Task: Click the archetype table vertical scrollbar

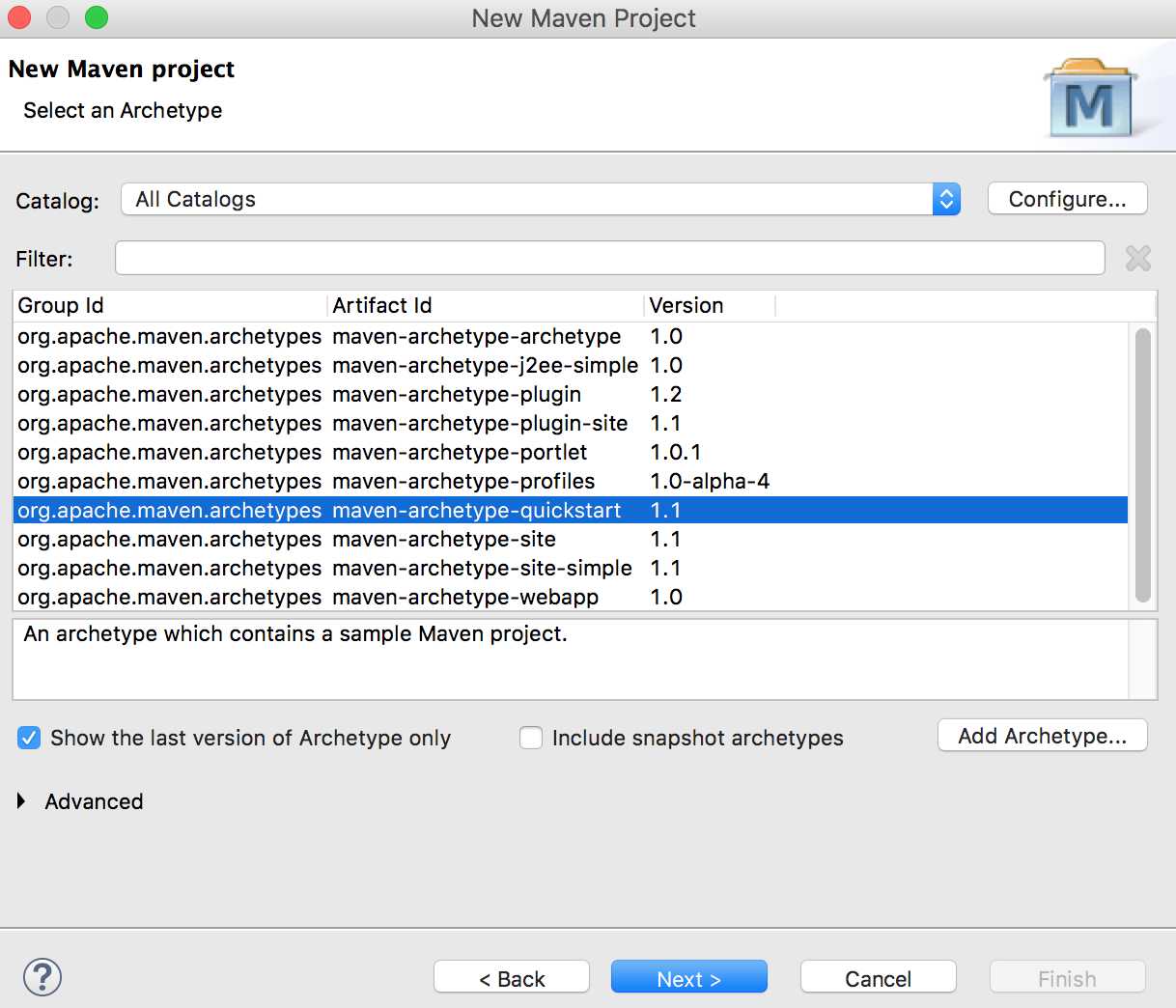Action: pos(1143,464)
